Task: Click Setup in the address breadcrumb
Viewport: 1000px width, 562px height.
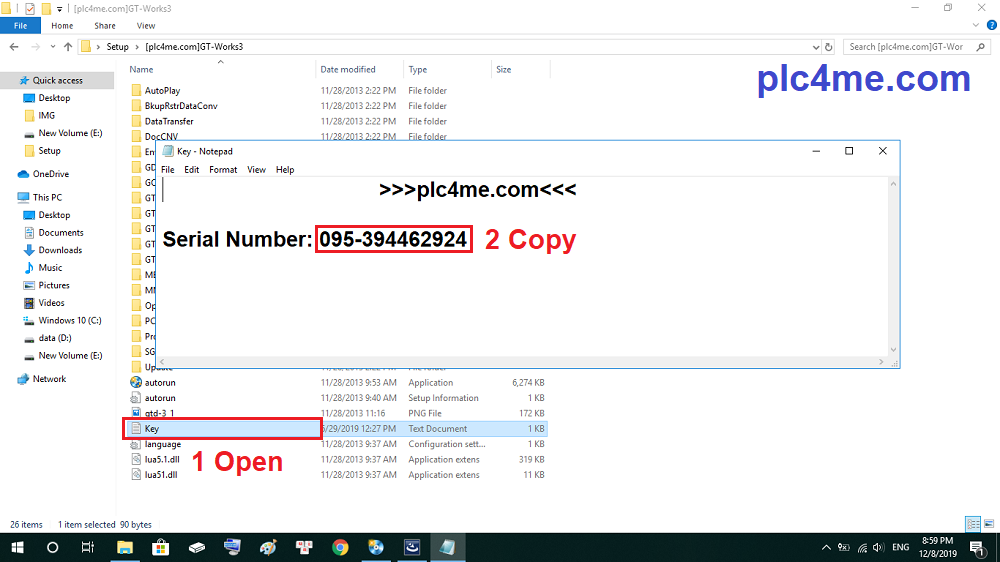Action: [x=117, y=47]
